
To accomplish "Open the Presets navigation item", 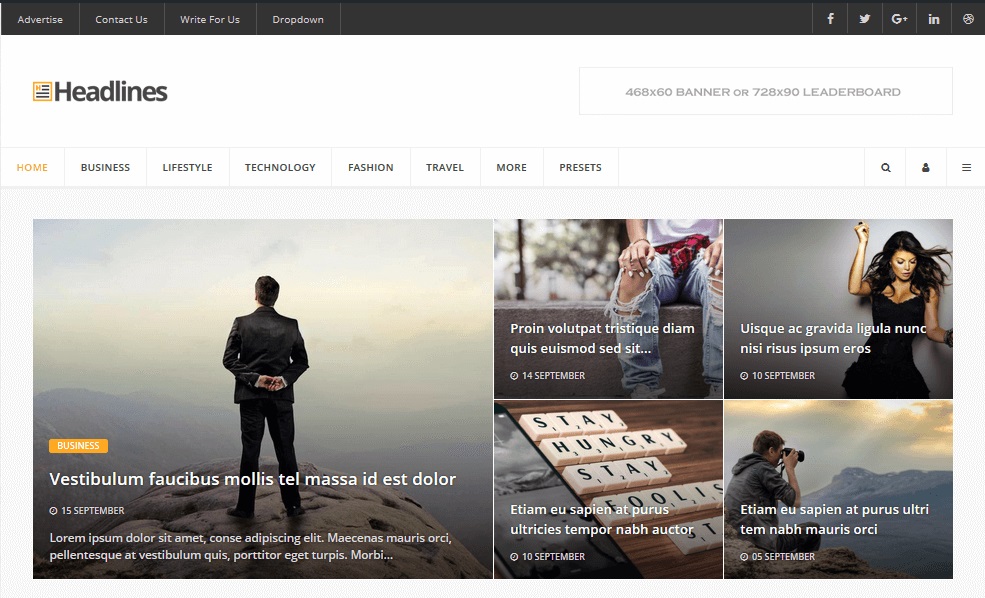I will point(580,168).
